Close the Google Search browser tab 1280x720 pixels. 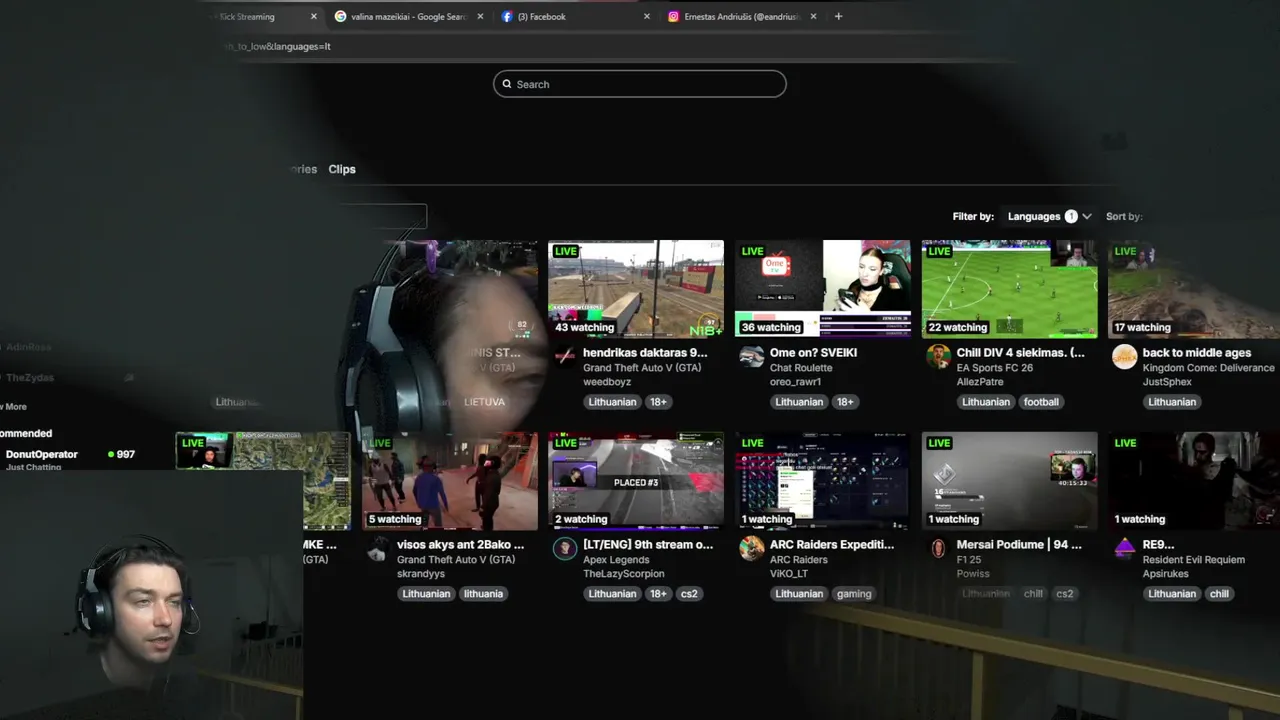480,16
